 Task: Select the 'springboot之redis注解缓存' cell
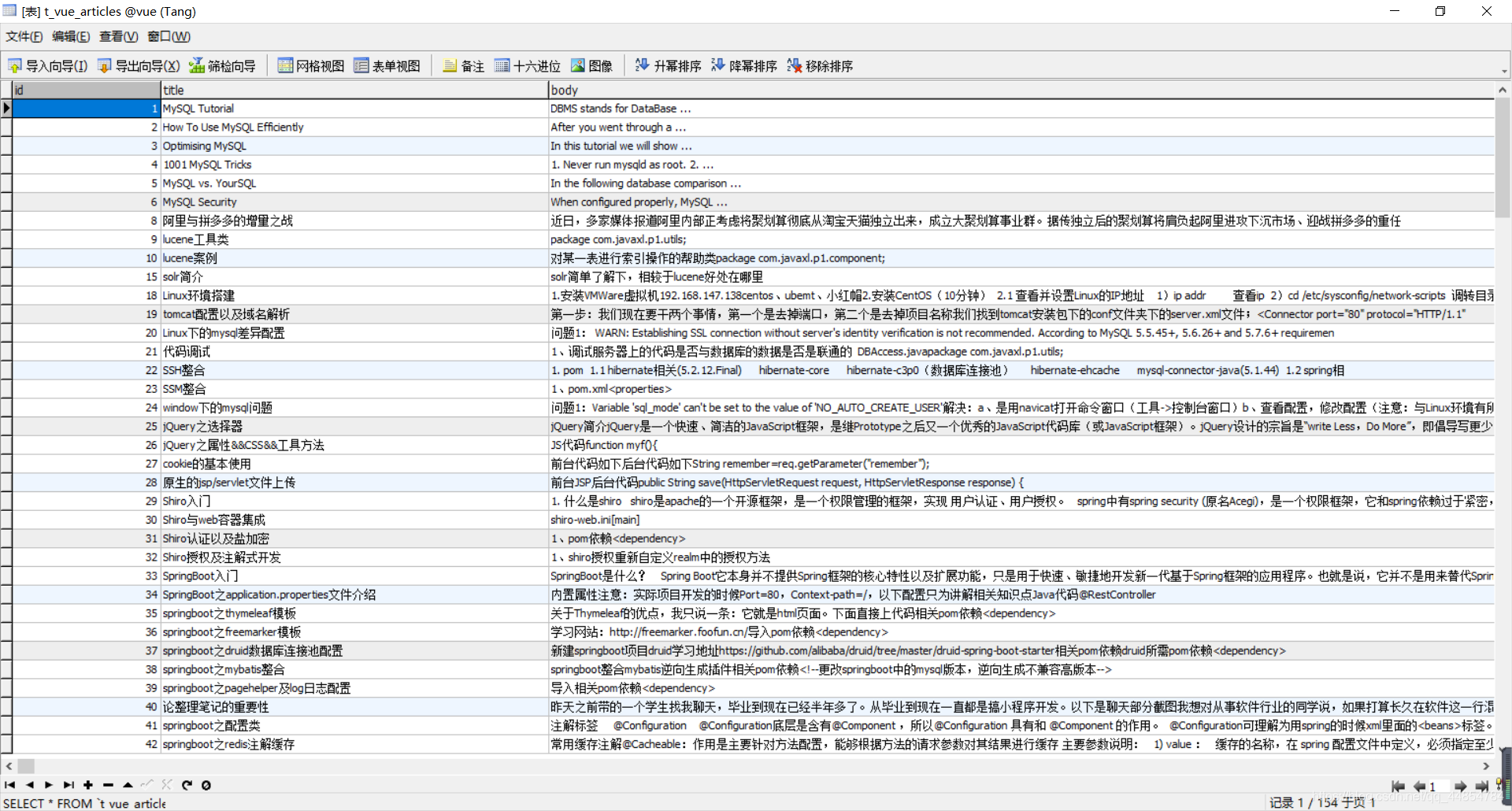(x=354, y=744)
